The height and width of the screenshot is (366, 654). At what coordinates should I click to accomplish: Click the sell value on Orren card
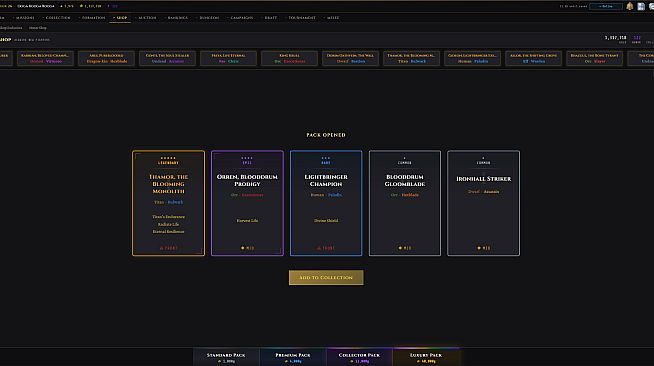[247, 248]
